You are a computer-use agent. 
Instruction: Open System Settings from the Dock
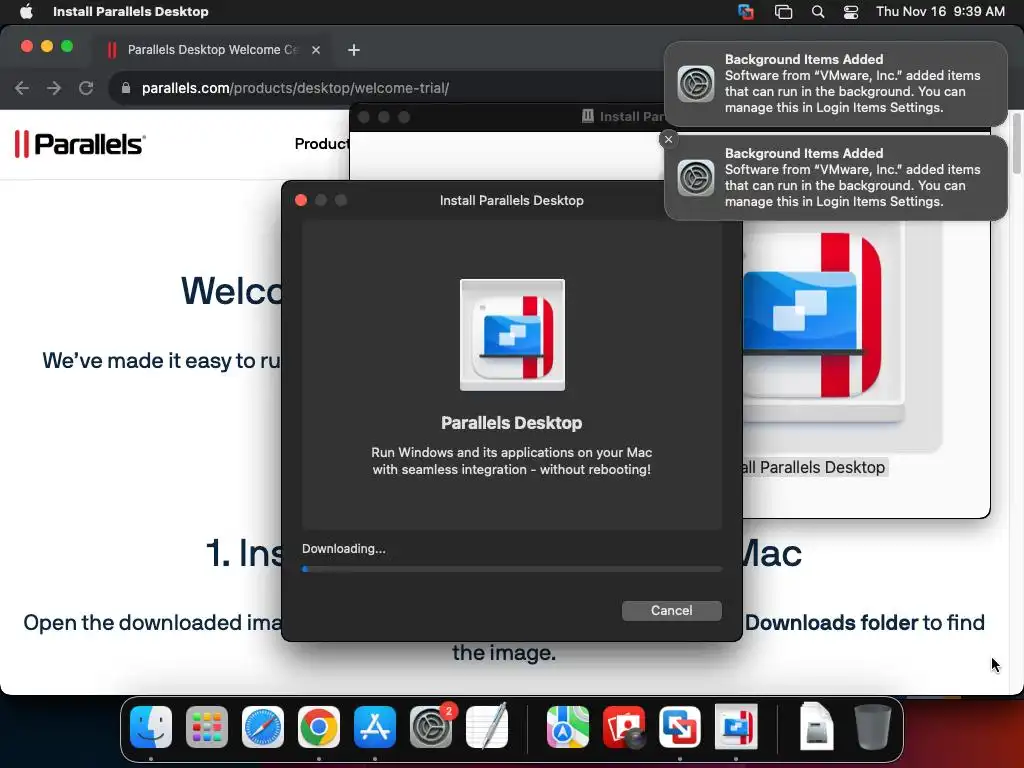(431, 727)
